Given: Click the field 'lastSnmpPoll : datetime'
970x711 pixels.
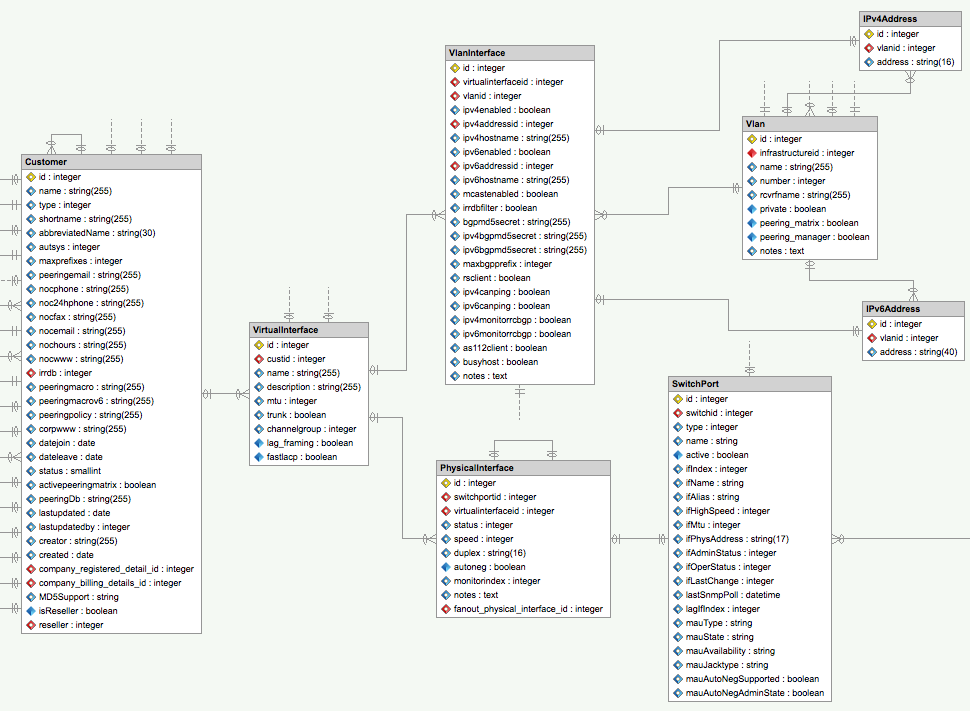Looking at the screenshot, I should point(733,595).
